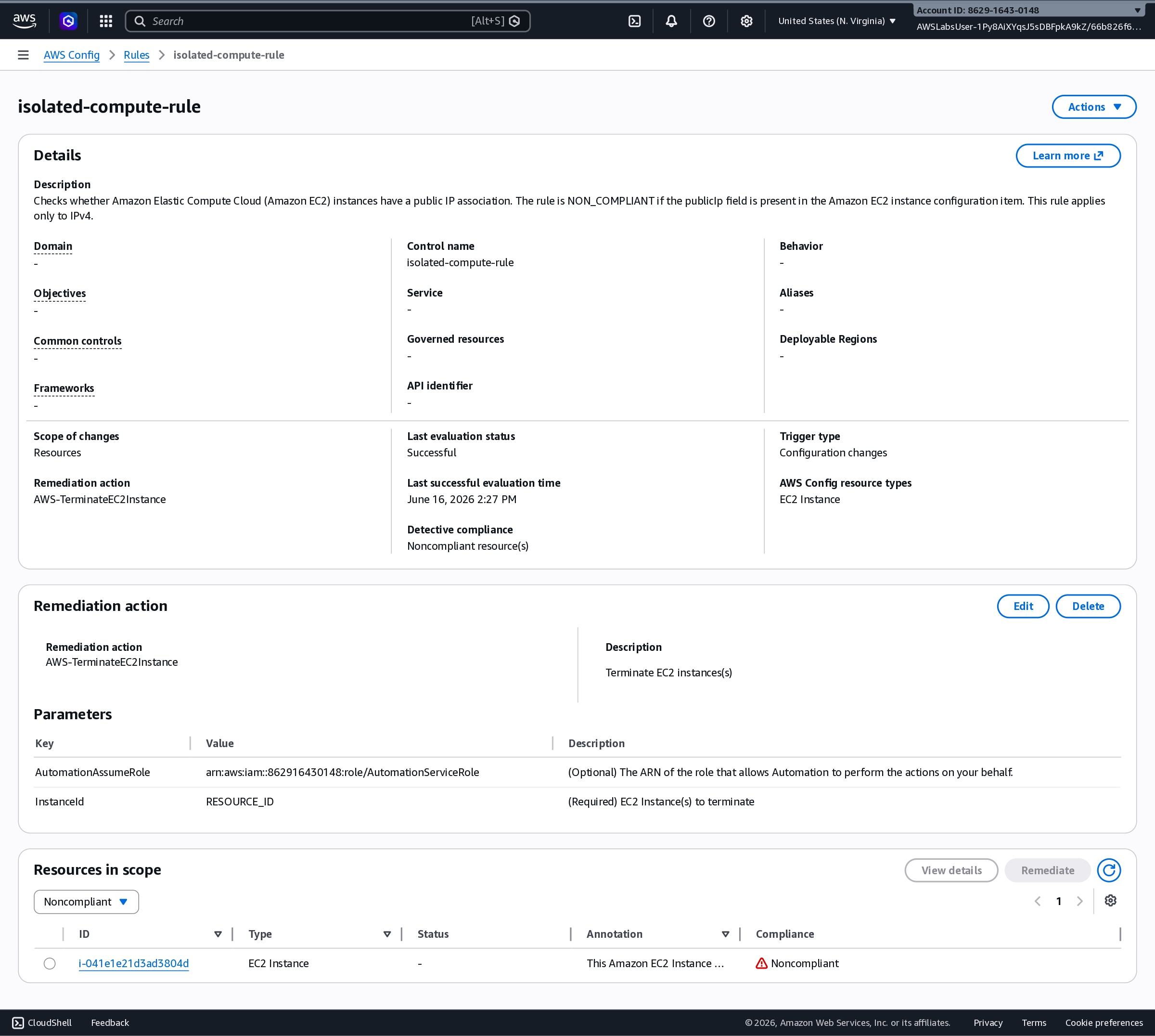Edit the remediation action

click(x=1023, y=606)
